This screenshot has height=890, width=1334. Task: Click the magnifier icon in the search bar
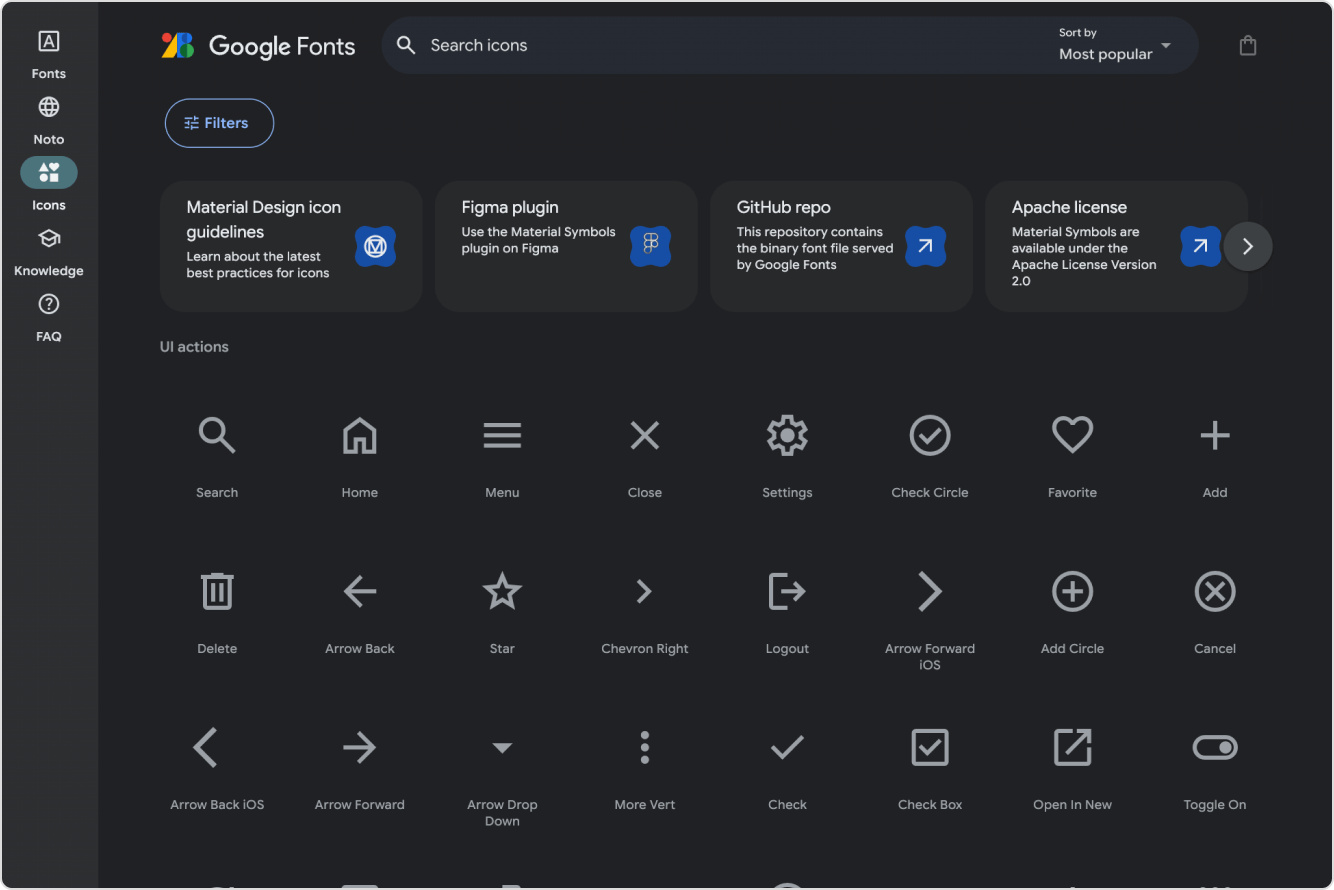405,45
